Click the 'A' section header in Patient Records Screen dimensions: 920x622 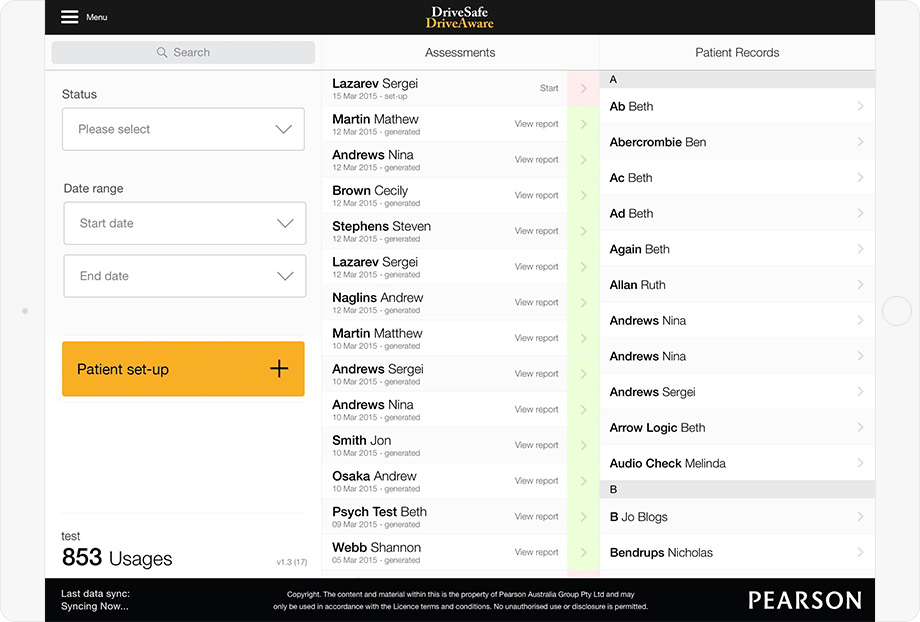click(x=737, y=80)
